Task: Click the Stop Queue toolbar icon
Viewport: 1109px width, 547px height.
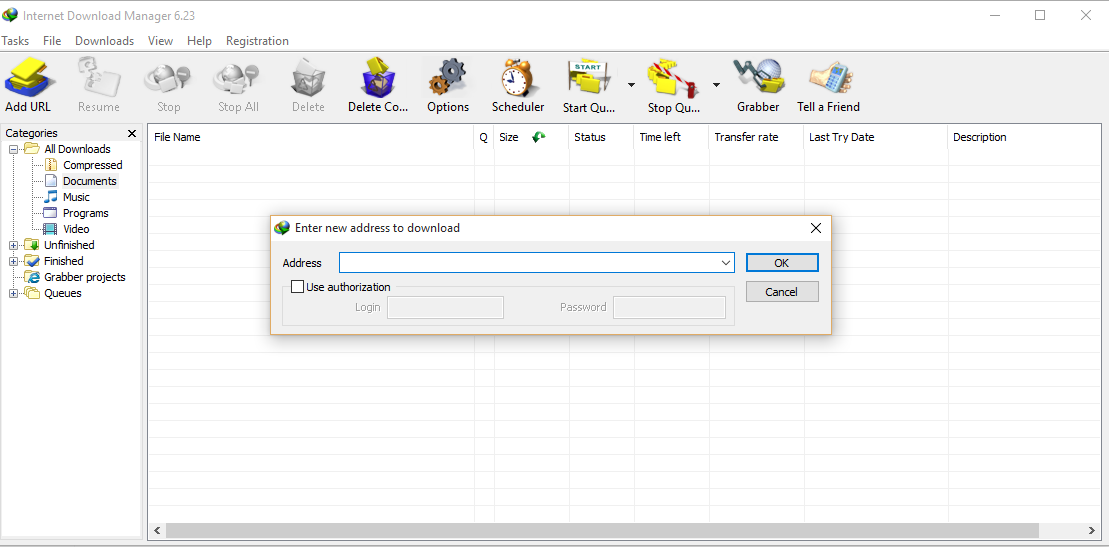Action: click(x=672, y=78)
